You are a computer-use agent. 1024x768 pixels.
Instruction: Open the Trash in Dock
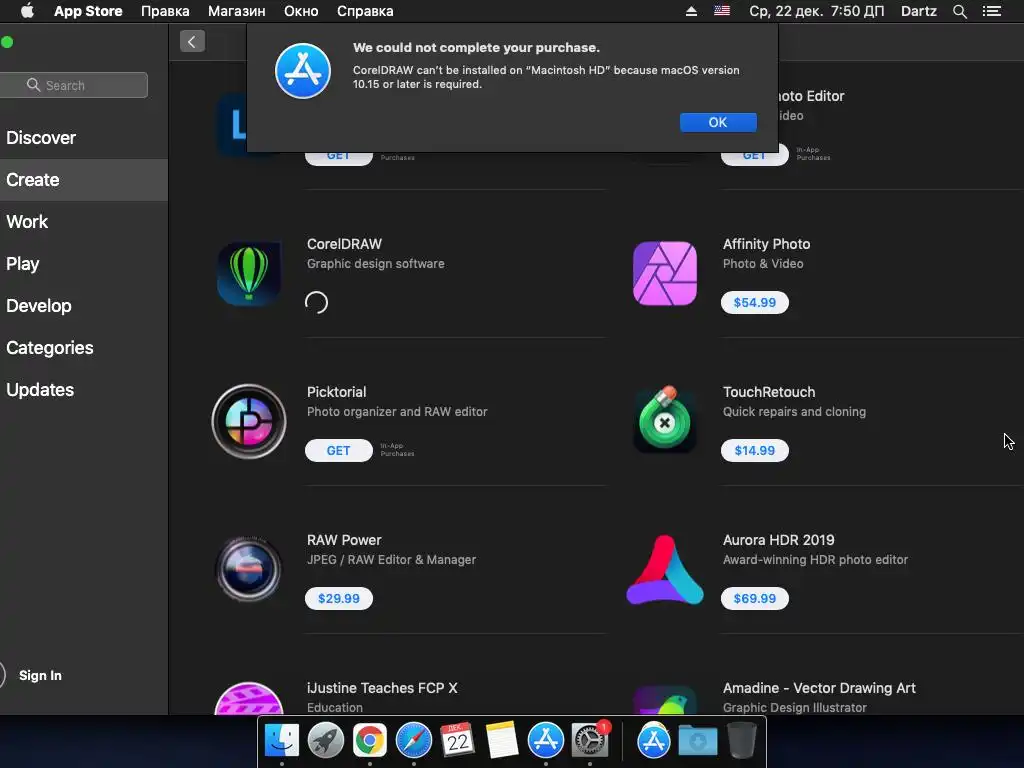pos(742,740)
